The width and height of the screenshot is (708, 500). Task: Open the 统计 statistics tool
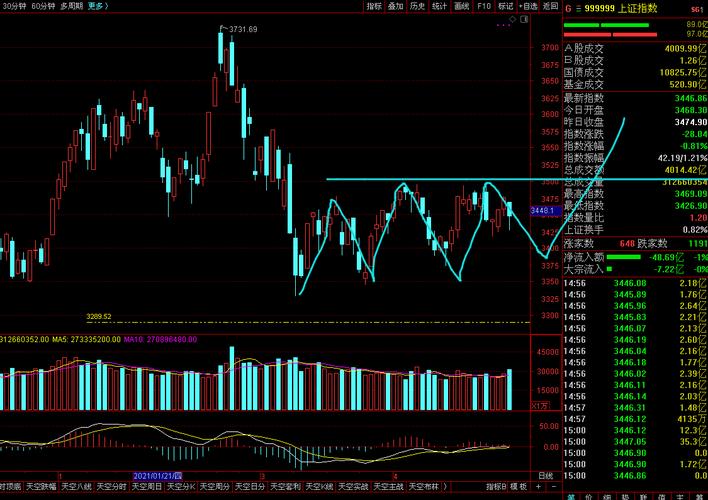pos(440,6)
